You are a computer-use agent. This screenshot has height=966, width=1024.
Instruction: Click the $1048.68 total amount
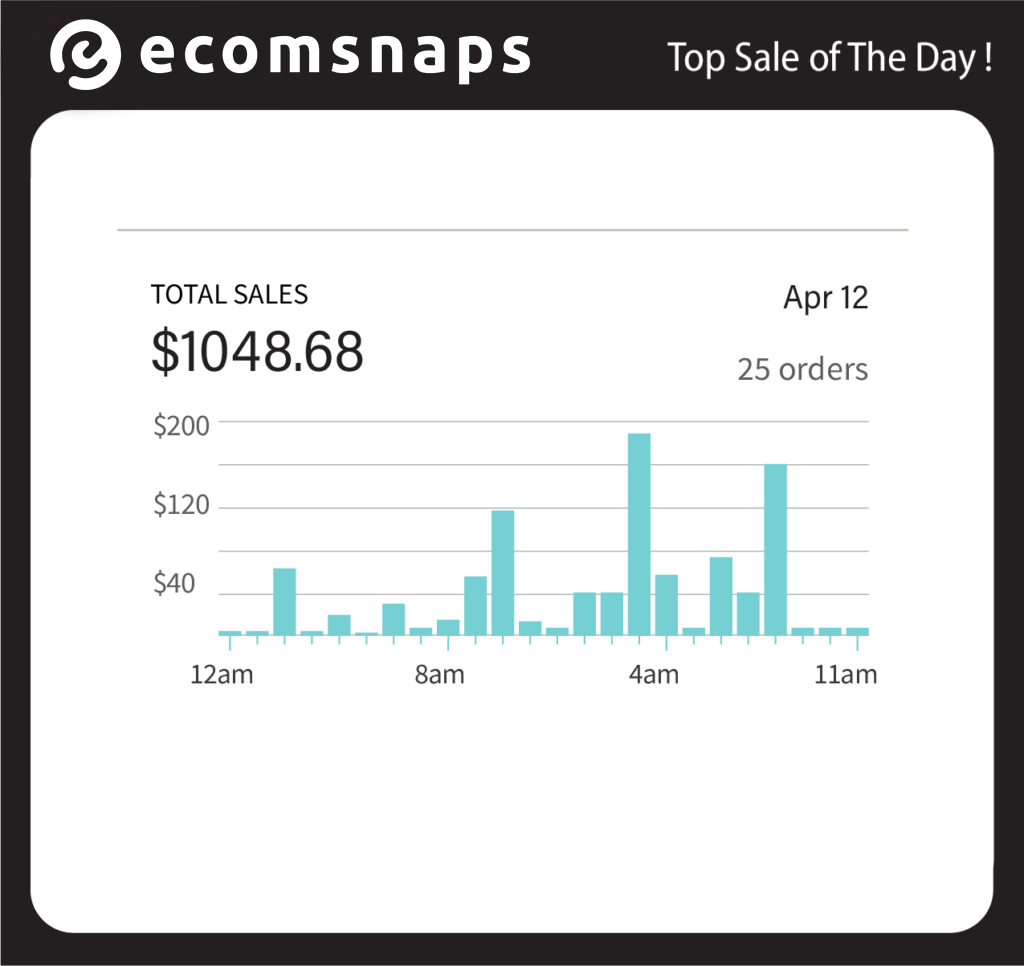pos(257,351)
